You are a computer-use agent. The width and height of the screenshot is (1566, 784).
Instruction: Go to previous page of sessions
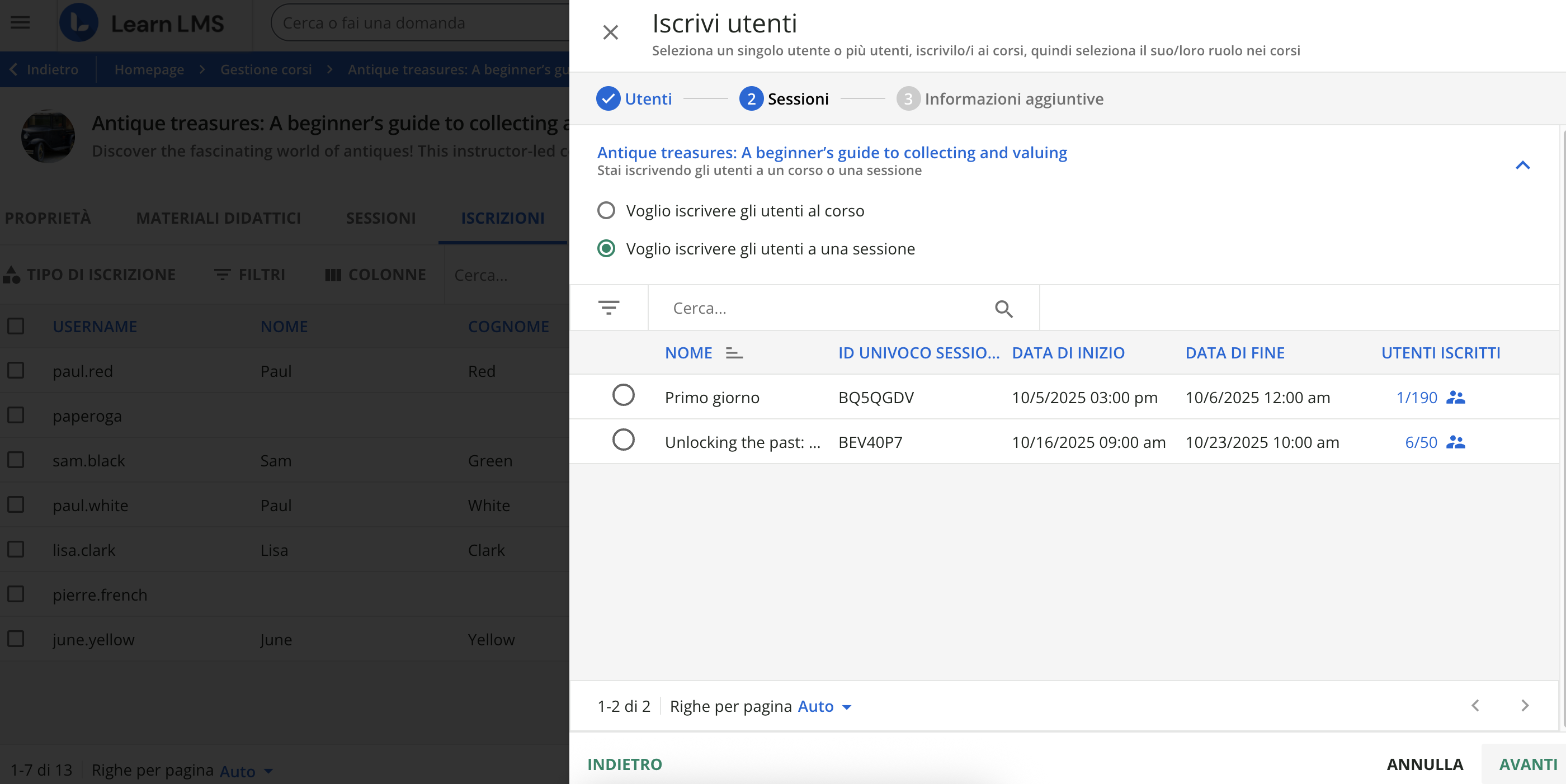[x=1475, y=706]
